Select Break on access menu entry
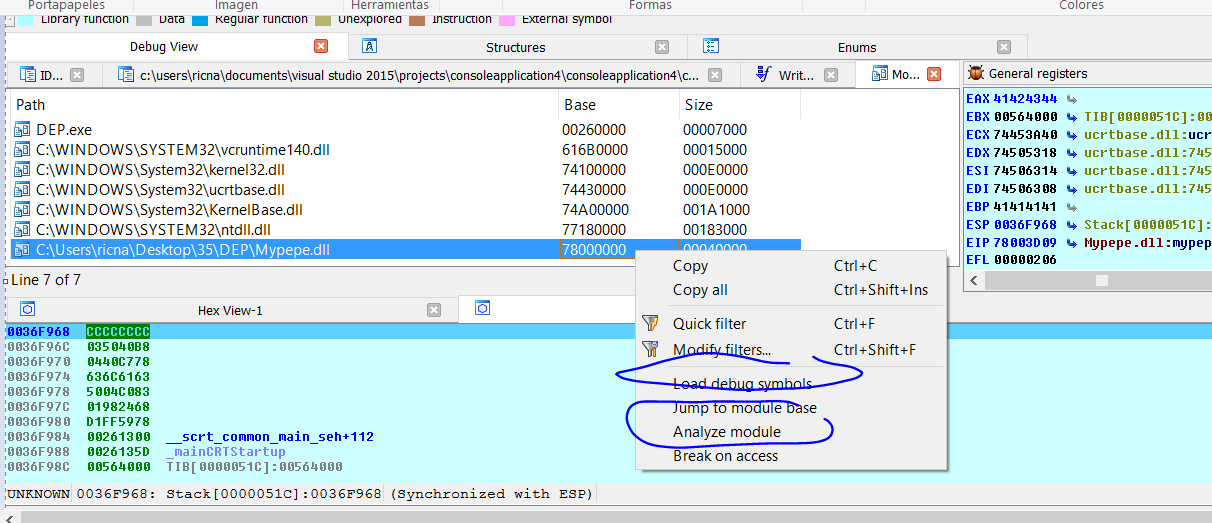The height and width of the screenshot is (523, 1212). coord(725,456)
